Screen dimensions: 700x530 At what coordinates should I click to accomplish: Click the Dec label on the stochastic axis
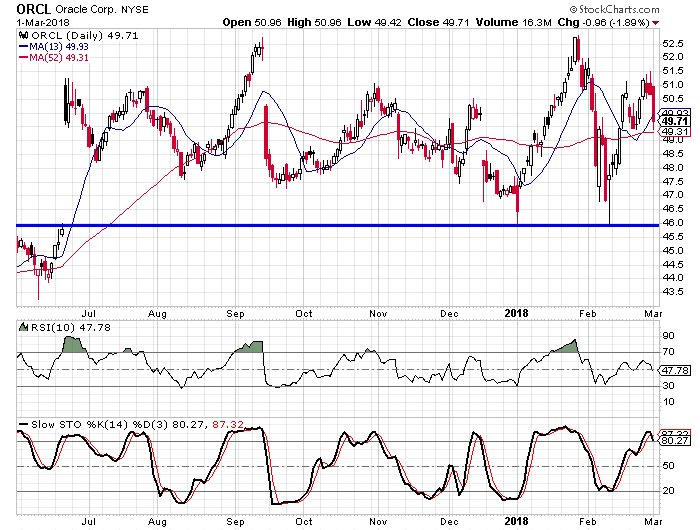pos(449,522)
